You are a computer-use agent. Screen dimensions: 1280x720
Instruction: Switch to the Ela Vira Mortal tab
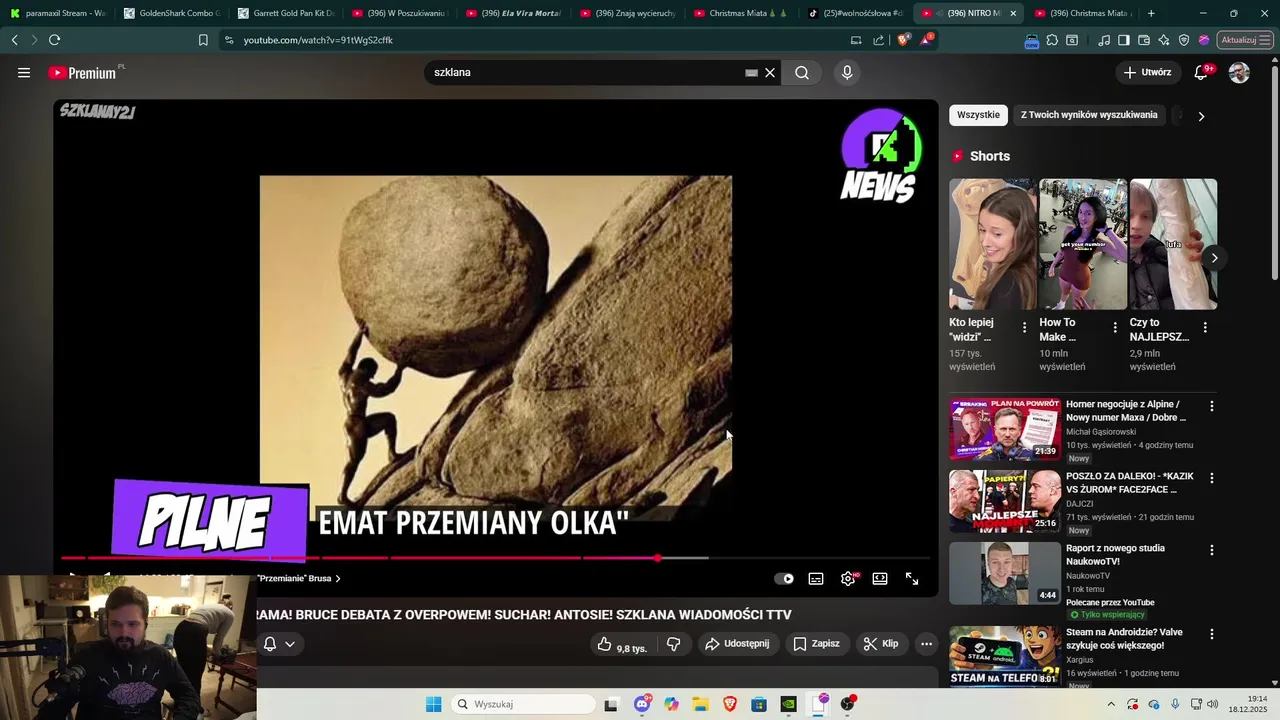tap(512, 13)
